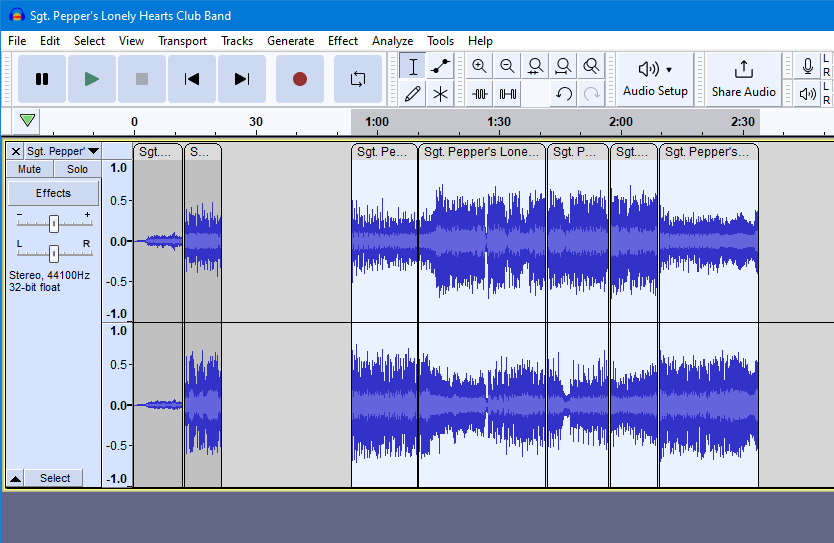Open the Effect menu

[x=342, y=41]
